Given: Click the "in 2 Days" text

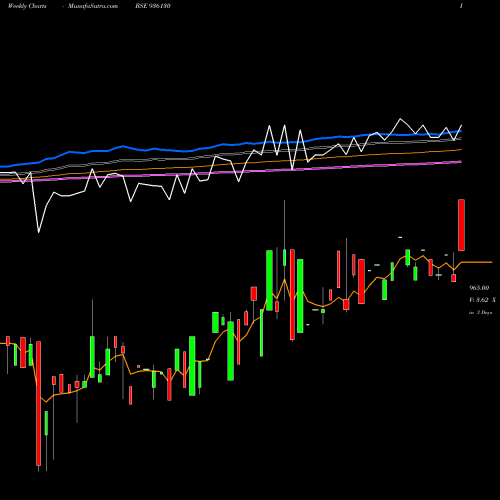Looking at the screenshot, I should pos(480,313).
